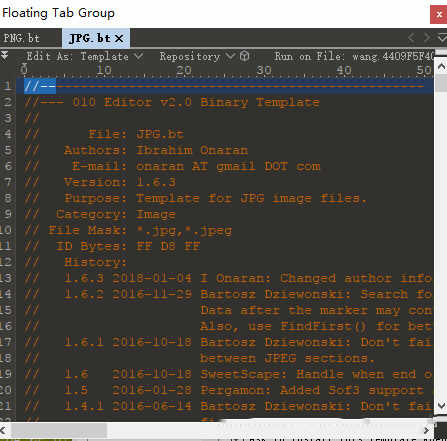Switch to the PNG.bt tab

pyautogui.click(x=22, y=38)
